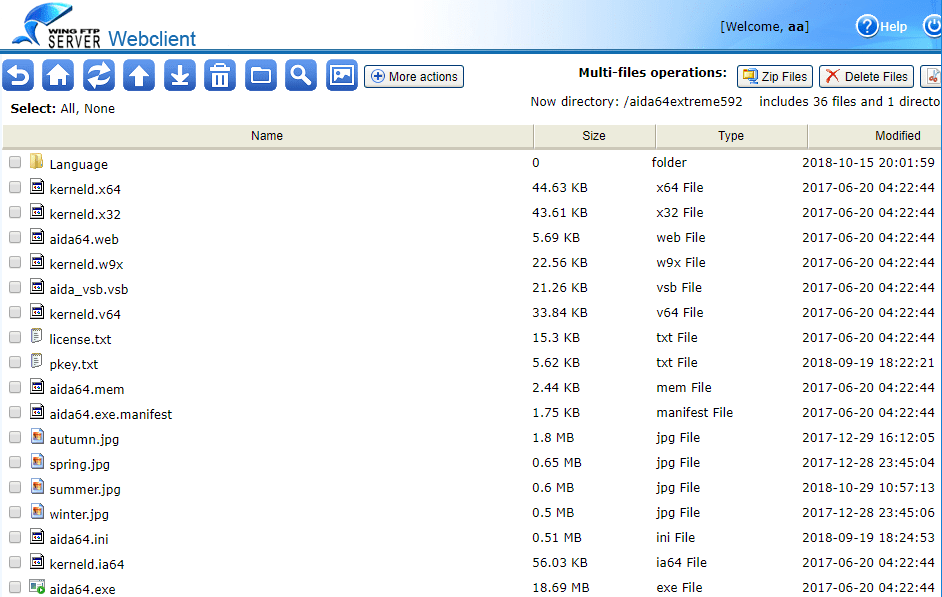Sort by Type column header

731,136
